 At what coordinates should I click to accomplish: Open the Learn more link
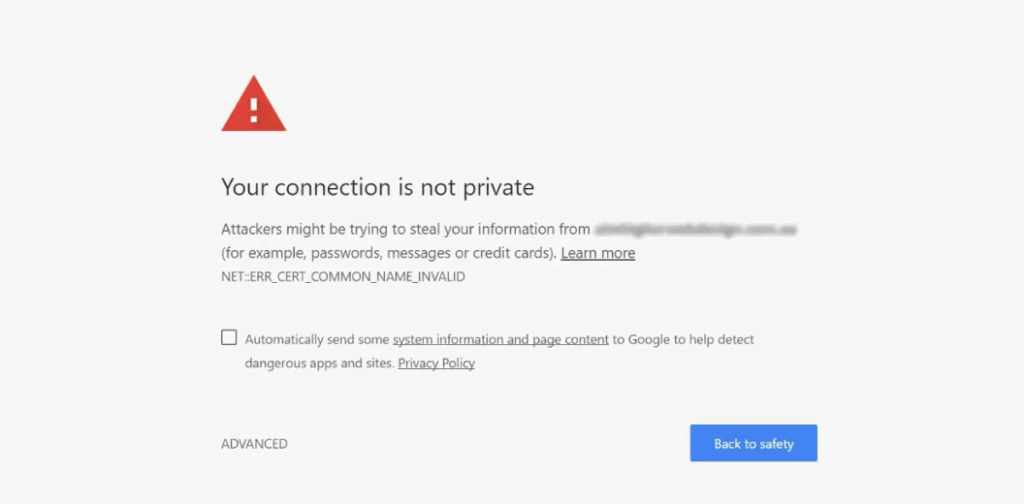597,253
